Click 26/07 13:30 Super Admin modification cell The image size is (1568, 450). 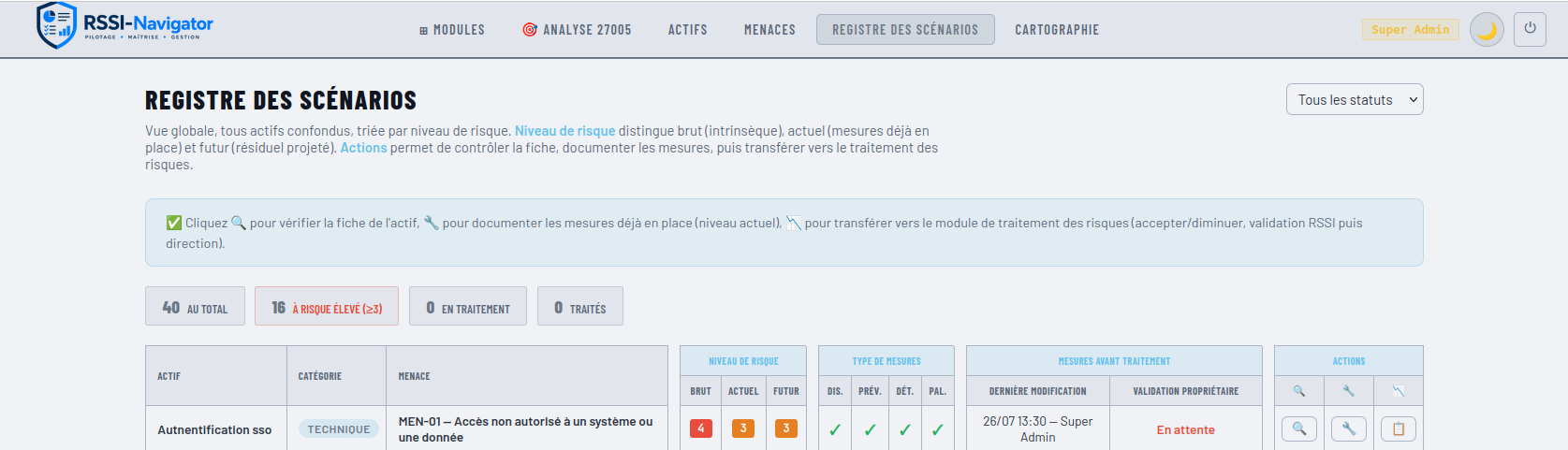pos(1038,429)
